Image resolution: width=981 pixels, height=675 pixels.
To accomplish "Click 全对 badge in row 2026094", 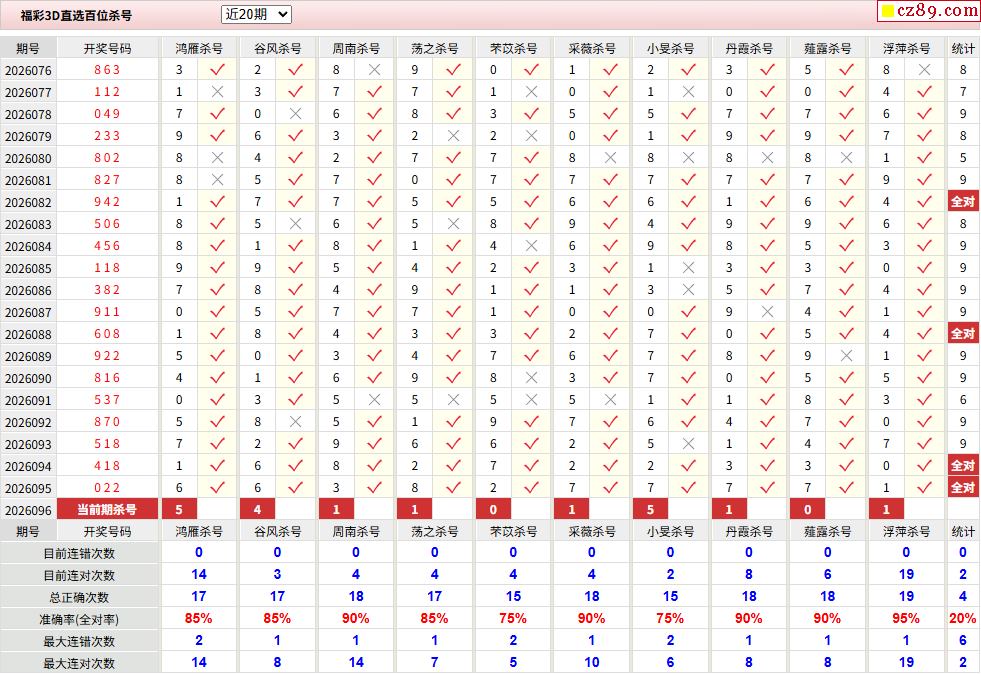I will tap(963, 465).
